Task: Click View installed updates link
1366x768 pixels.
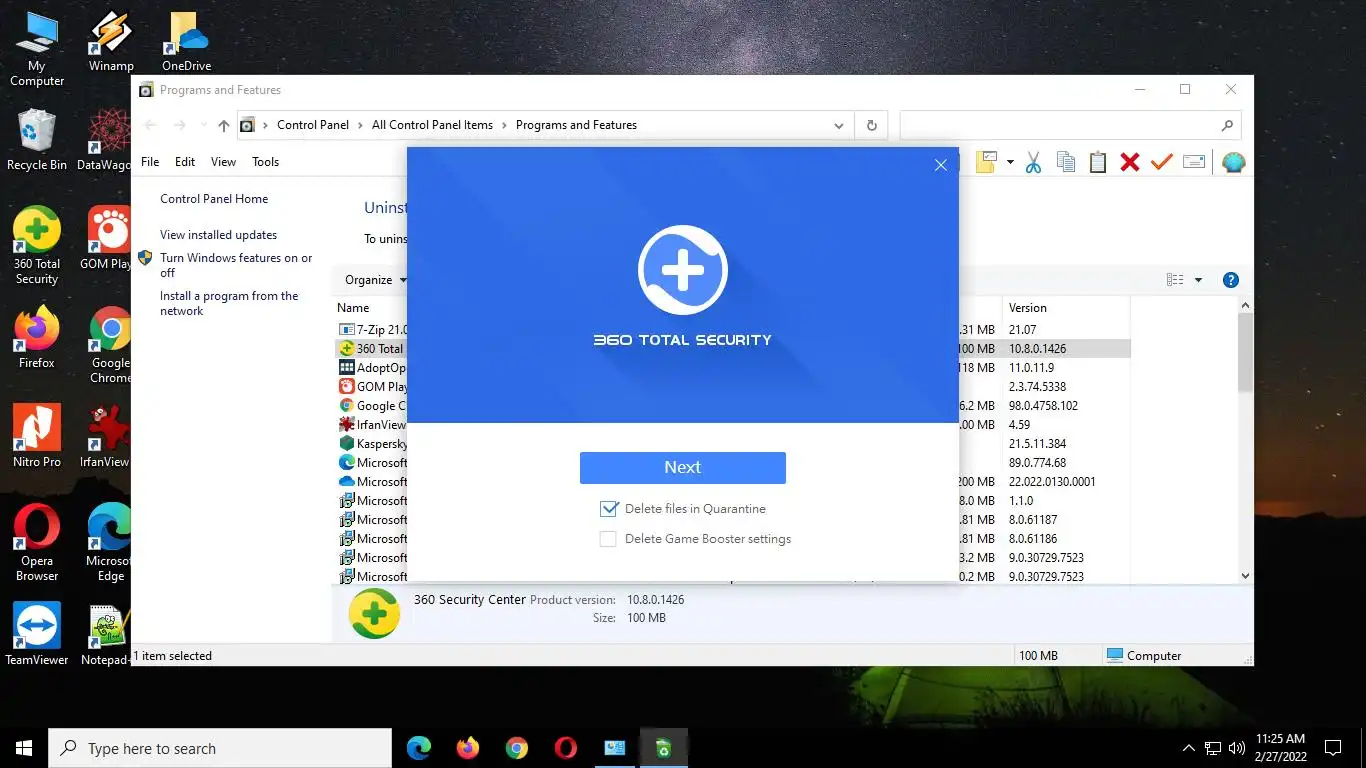Action: [218, 235]
